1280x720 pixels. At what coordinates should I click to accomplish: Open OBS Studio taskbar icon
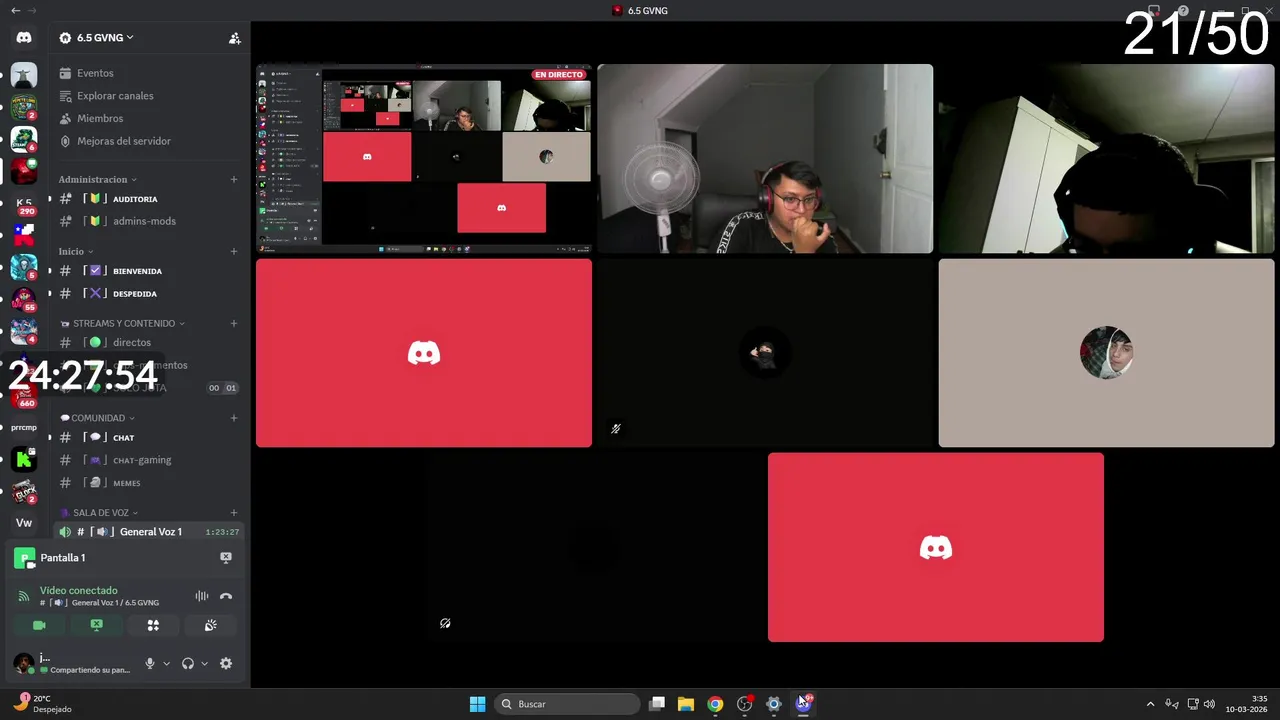coord(744,704)
